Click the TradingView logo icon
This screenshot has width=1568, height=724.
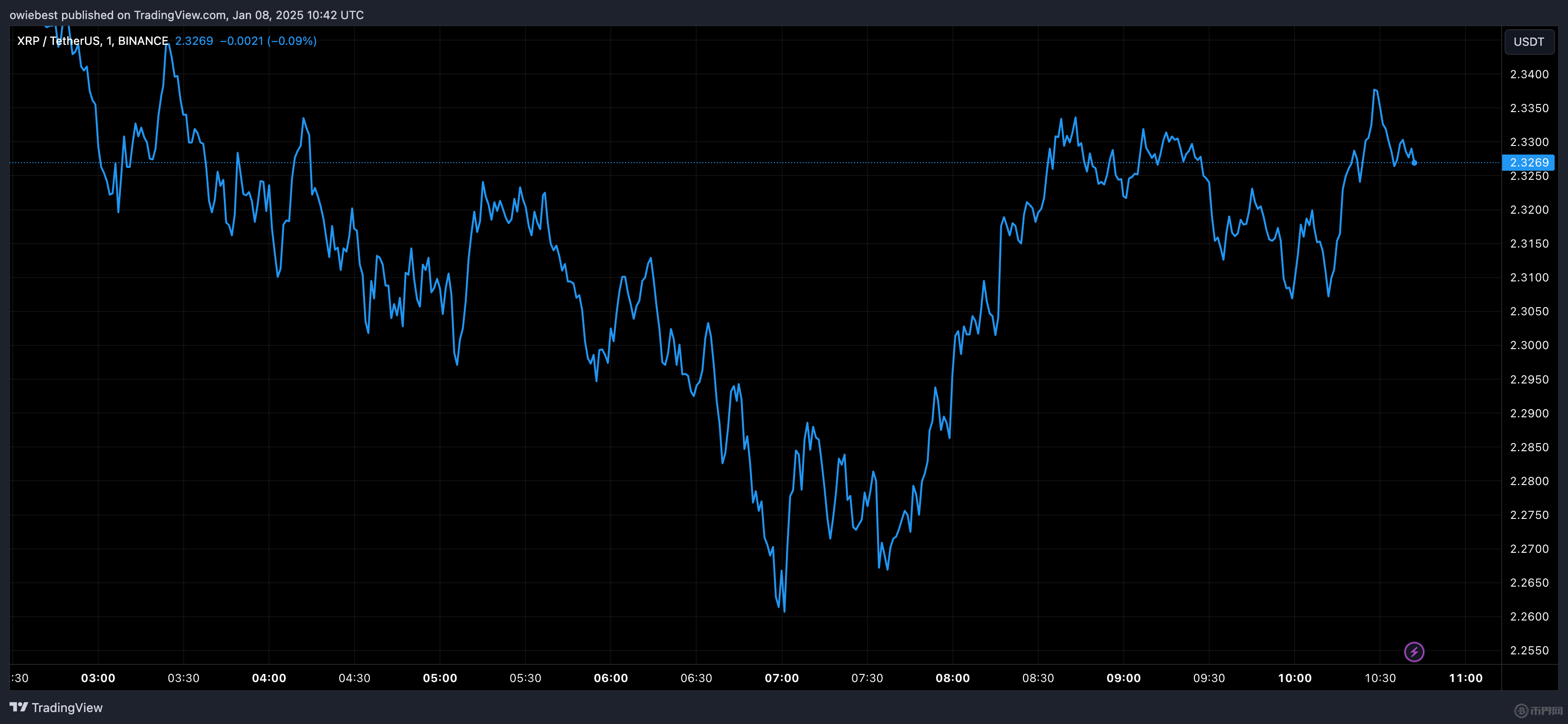click(x=18, y=707)
